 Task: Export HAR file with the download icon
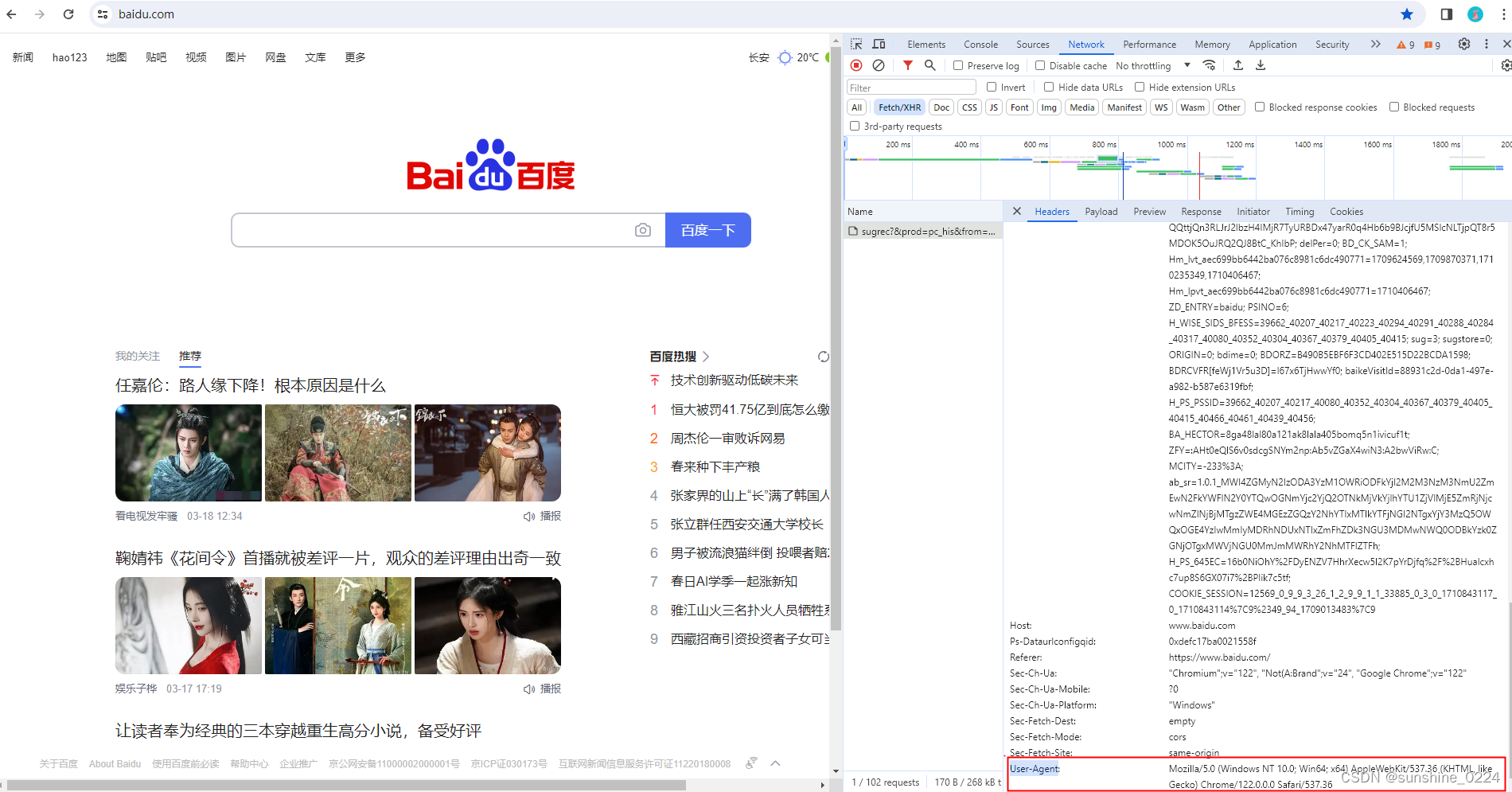[1260, 65]
